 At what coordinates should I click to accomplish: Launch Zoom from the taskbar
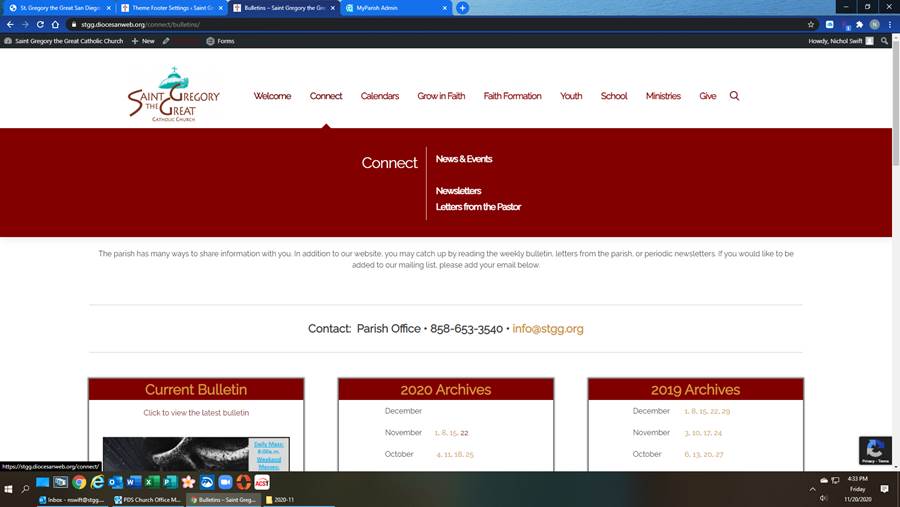(x=224, y=482)
